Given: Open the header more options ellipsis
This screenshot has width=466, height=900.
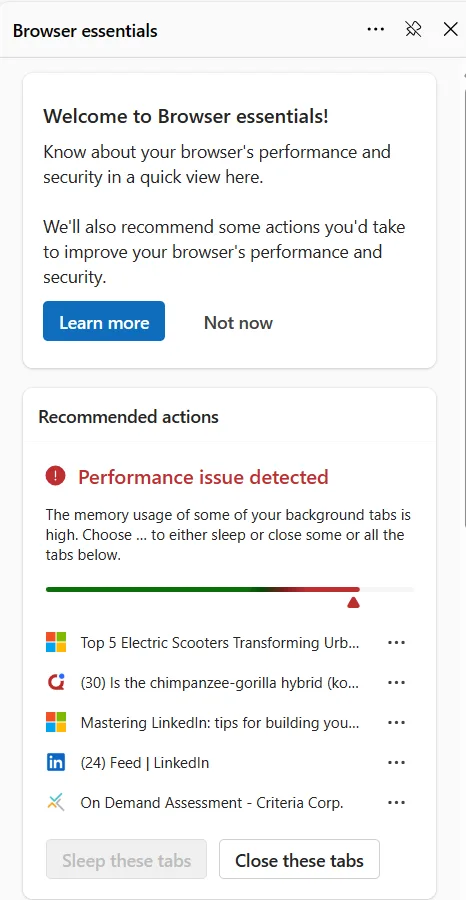Looking at the screenshot, I should pyautogui.click(x=376, y=29).
